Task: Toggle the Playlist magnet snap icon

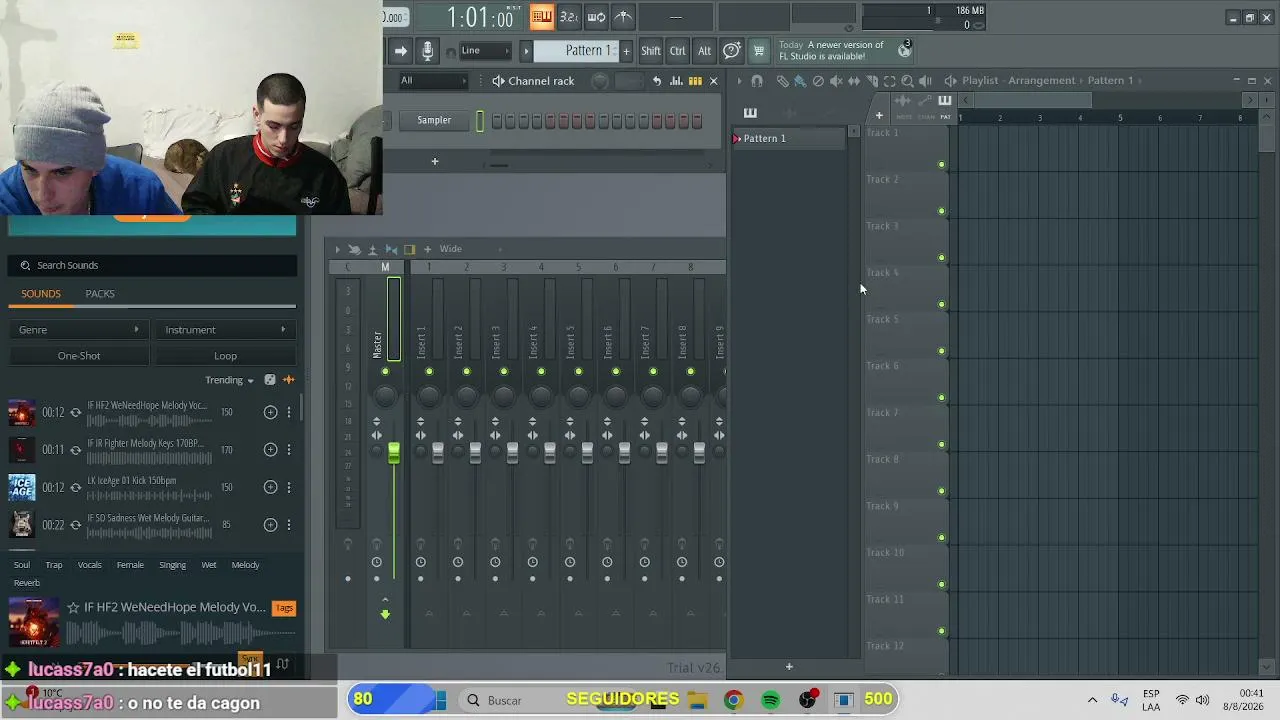Action: [757, 81]
